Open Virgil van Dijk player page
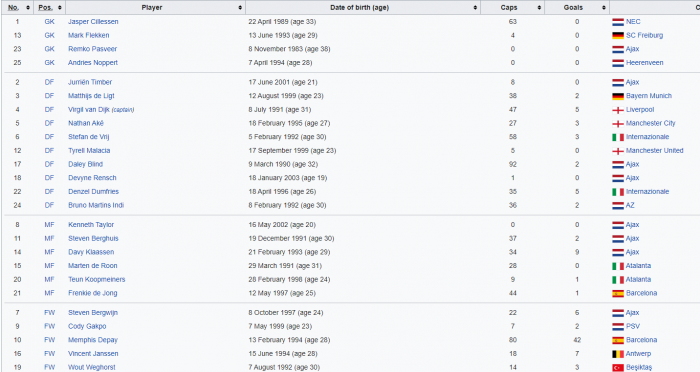Screen dimensions: 700x372 [89, 109]
